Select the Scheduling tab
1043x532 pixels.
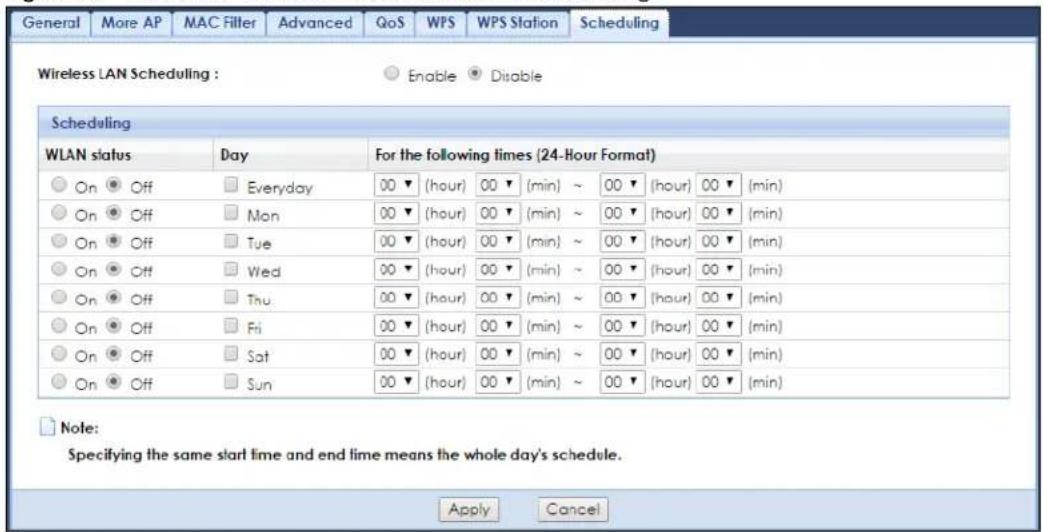[619, 23]
